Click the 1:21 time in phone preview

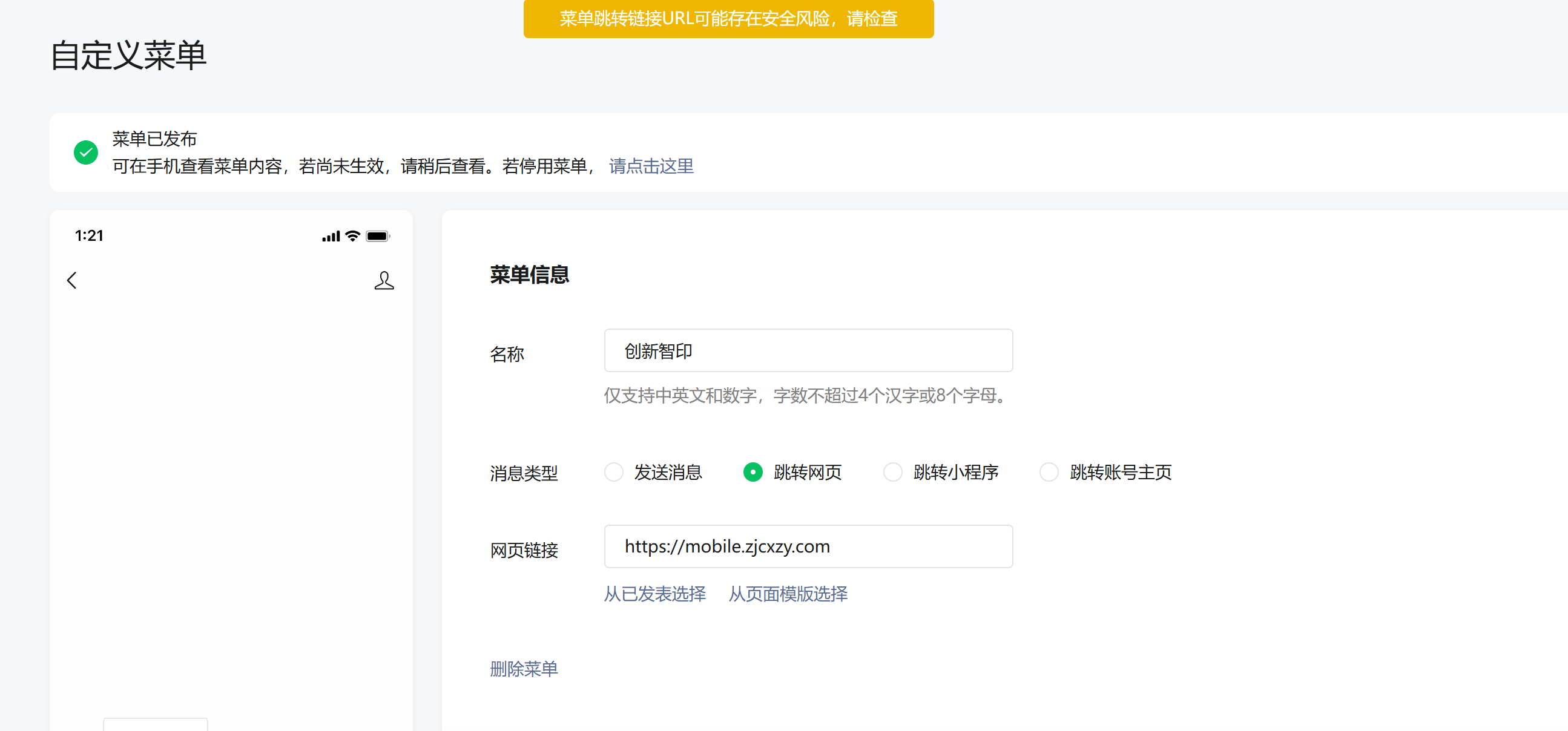point(89,236)
